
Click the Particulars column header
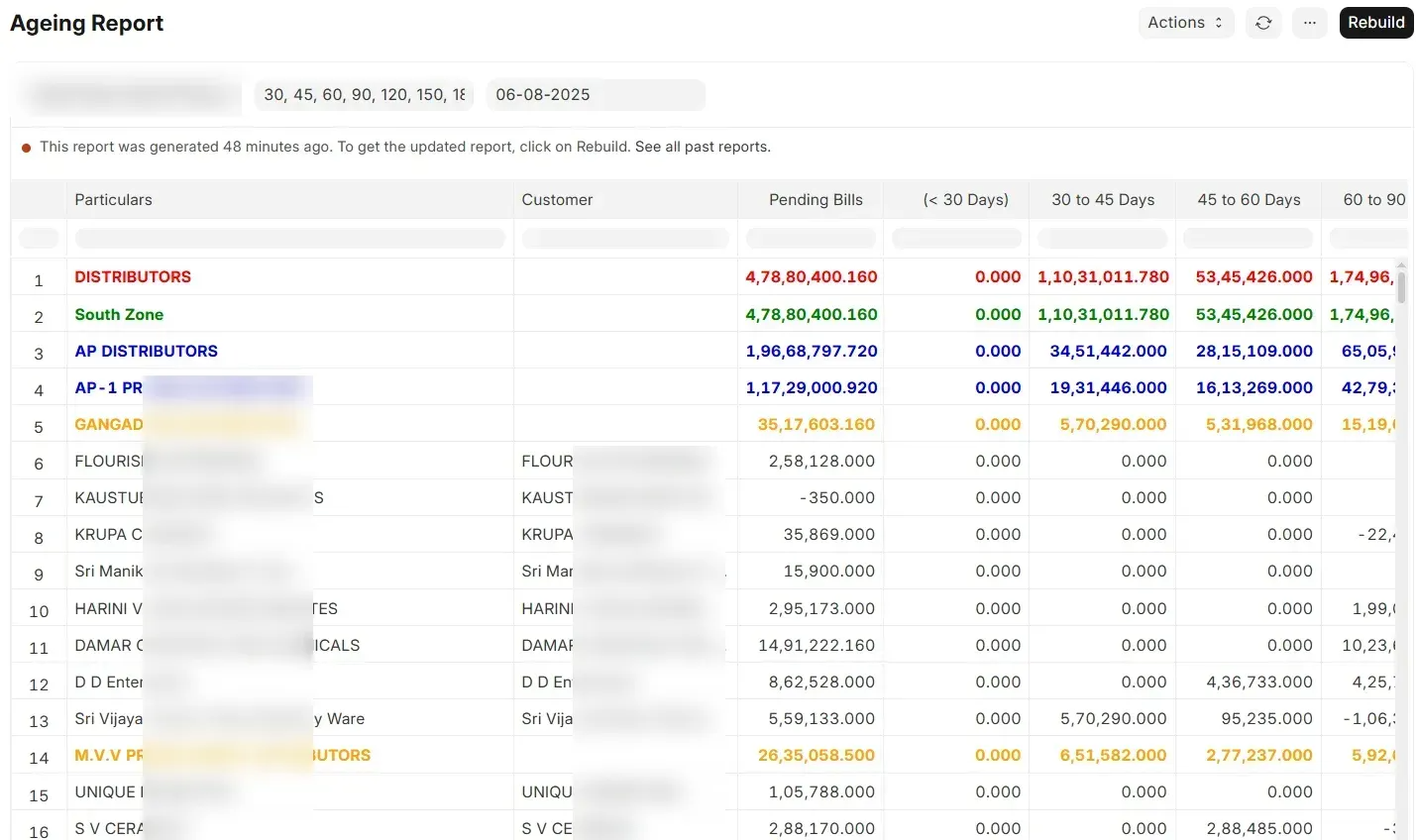click(x=289, y=199)
